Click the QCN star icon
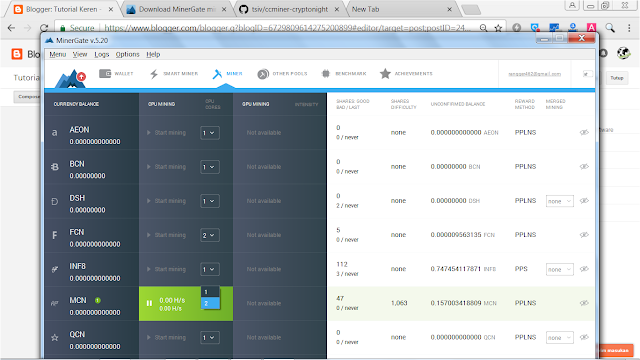 55,338
